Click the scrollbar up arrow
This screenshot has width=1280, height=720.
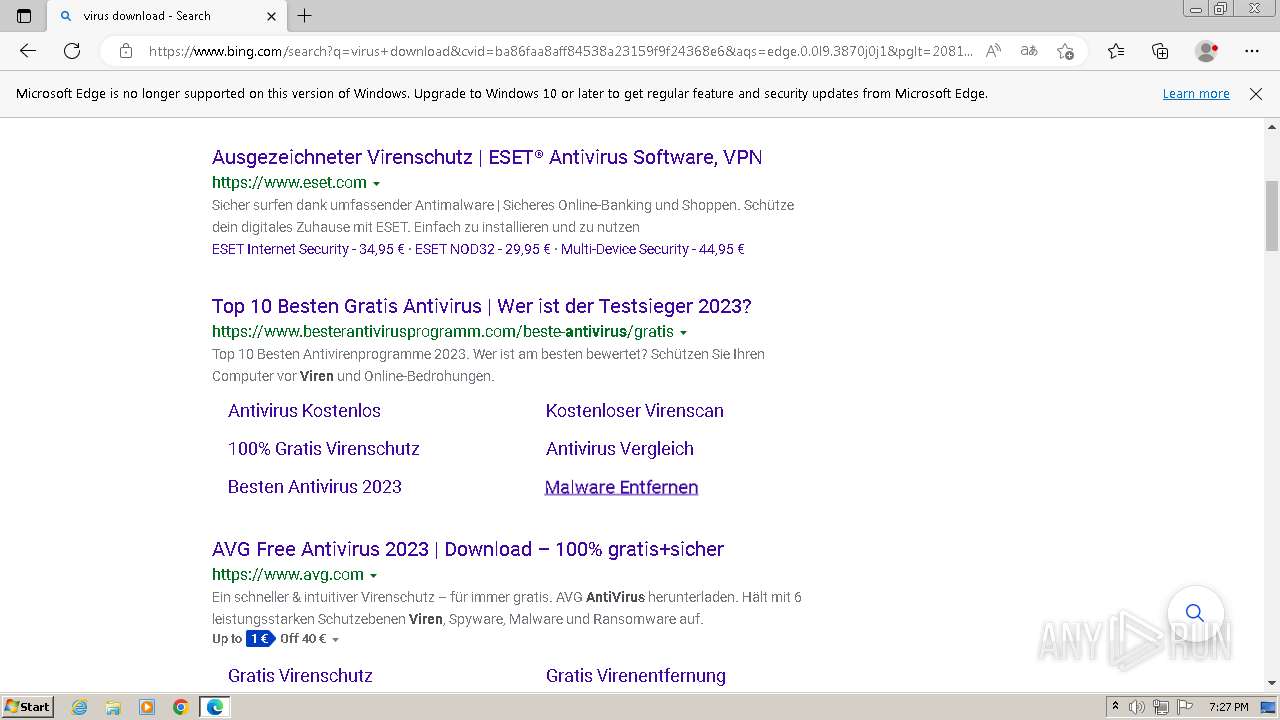[x=1272, y=127]
